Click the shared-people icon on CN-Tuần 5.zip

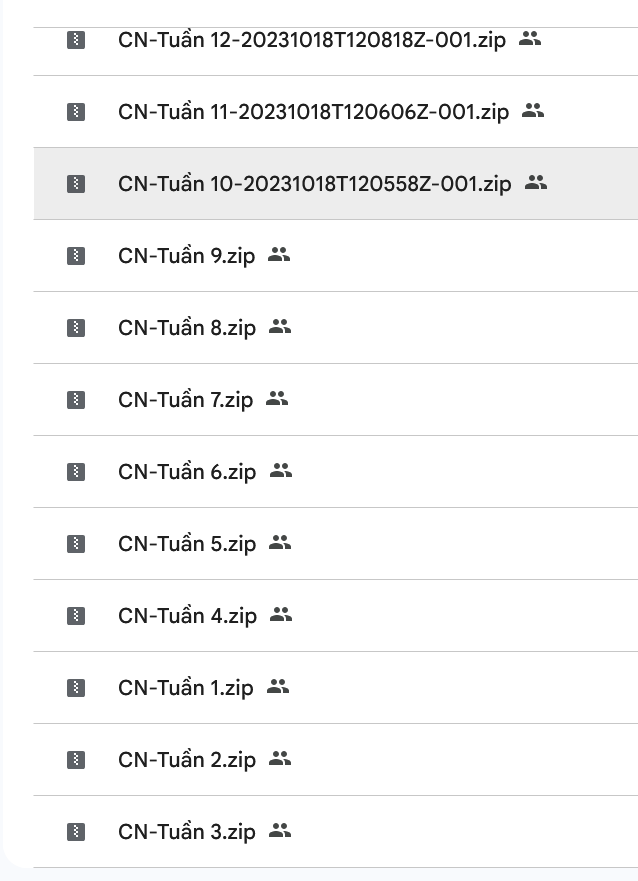[280, 543]
